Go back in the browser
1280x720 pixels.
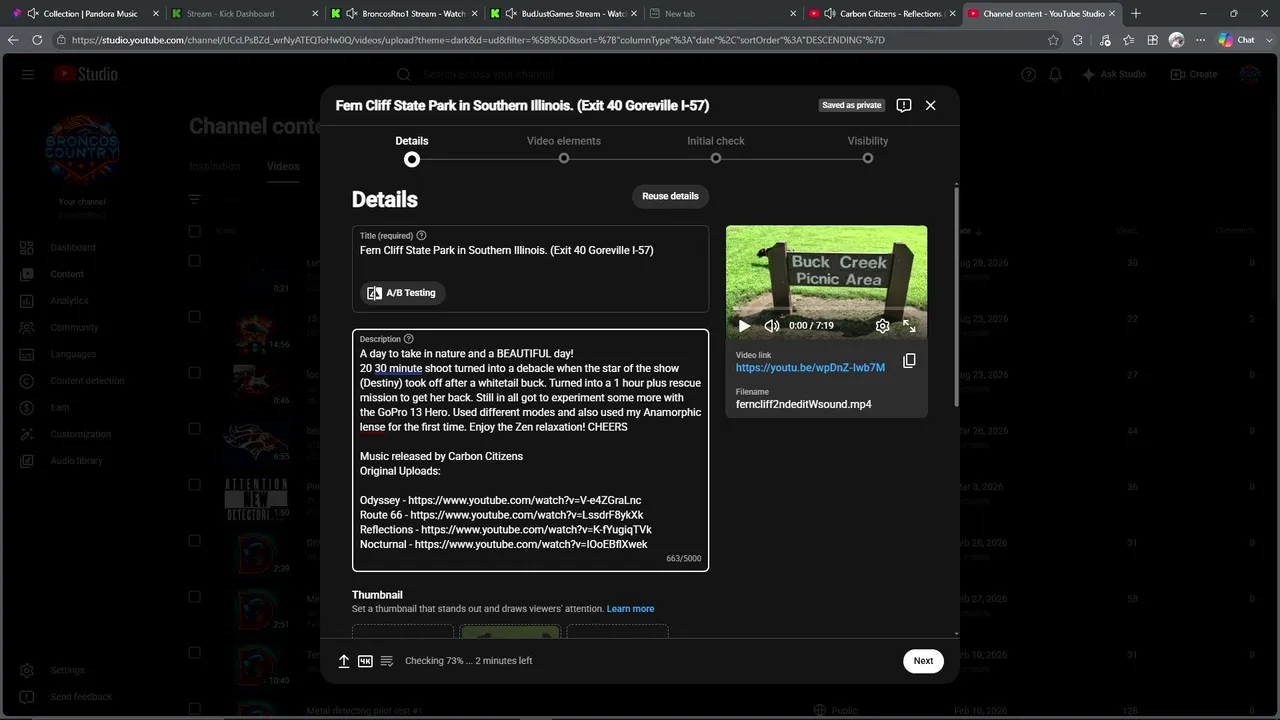(x=13, y=40)
